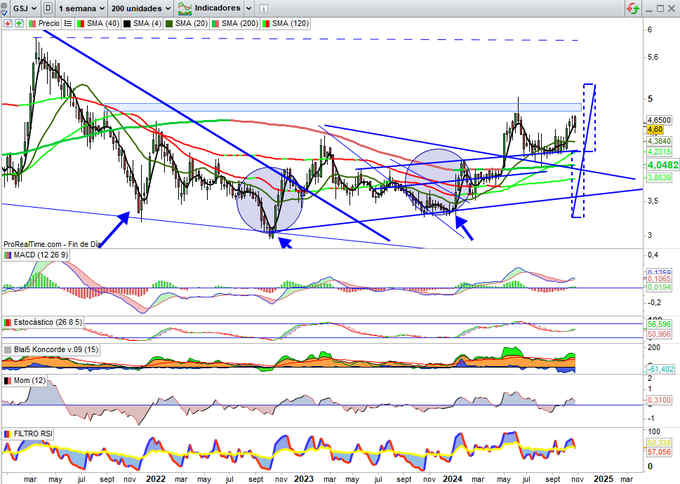680x484 pixels.
Task: Click the 2024 year label on the time axis
Action: 452,479
